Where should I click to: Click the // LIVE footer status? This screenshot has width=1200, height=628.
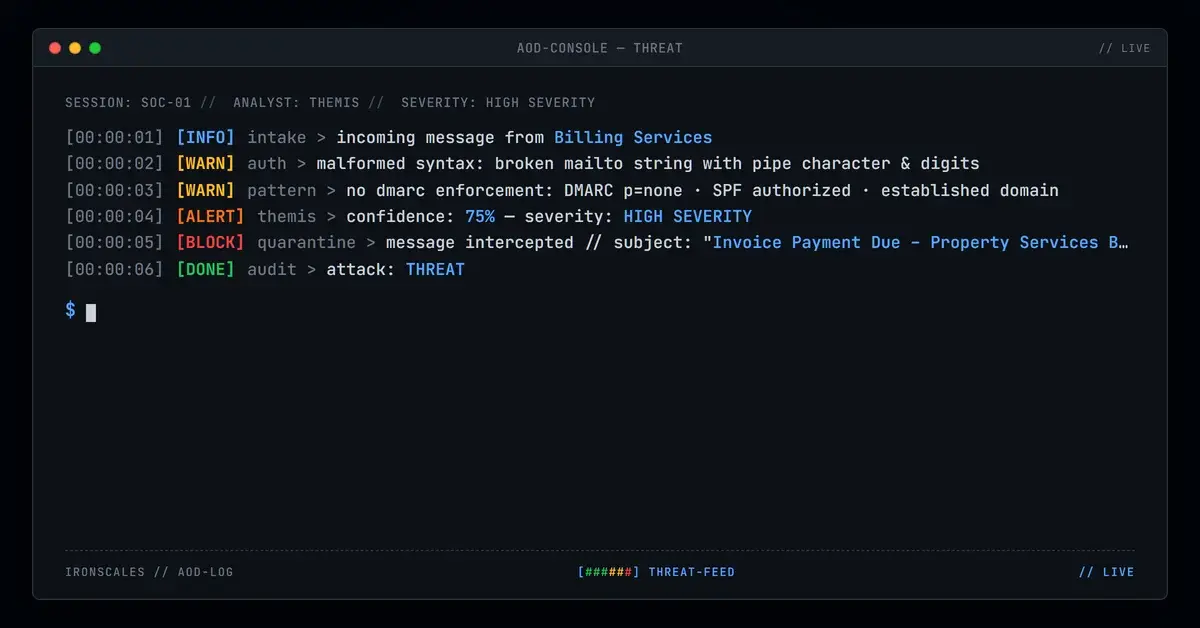(1107, 572)
